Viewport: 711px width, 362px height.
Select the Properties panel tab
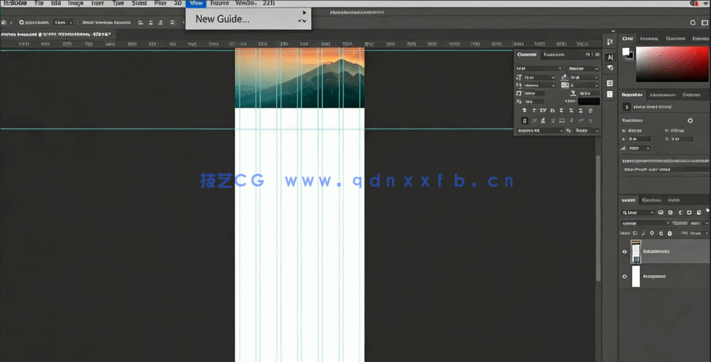click(633, 95)
